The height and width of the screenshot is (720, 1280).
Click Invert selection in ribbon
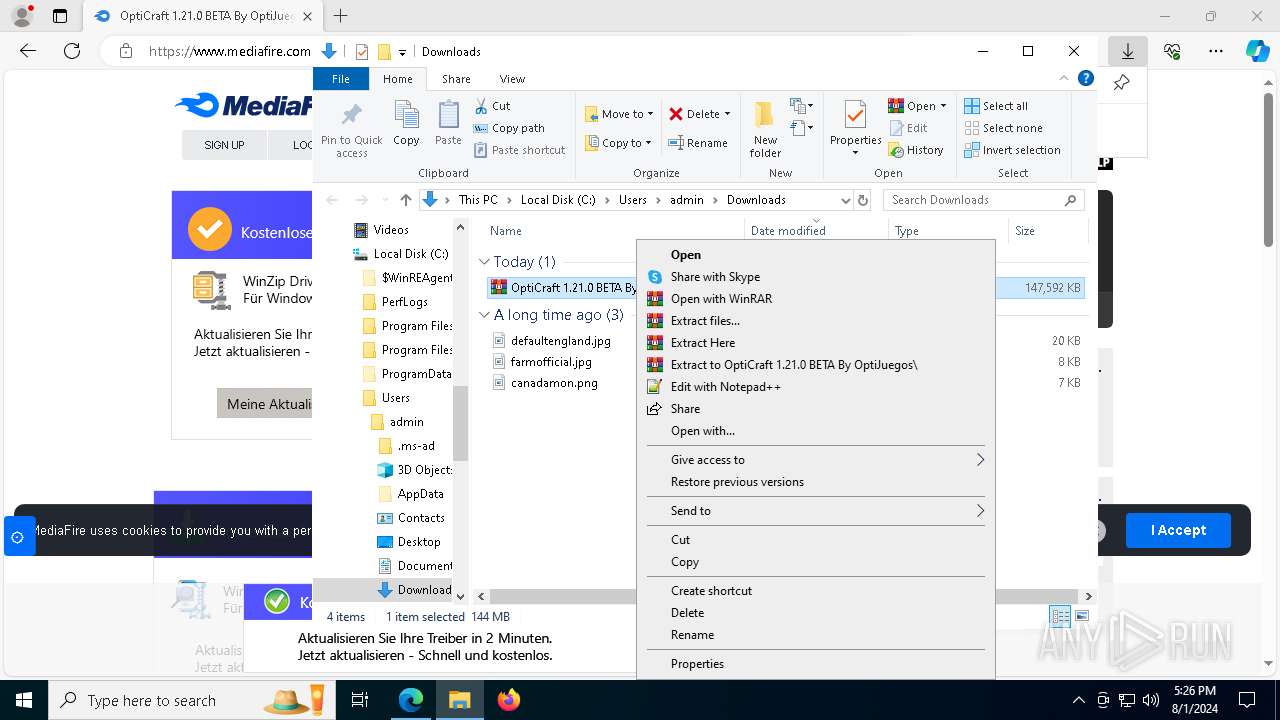[1012, 150]
